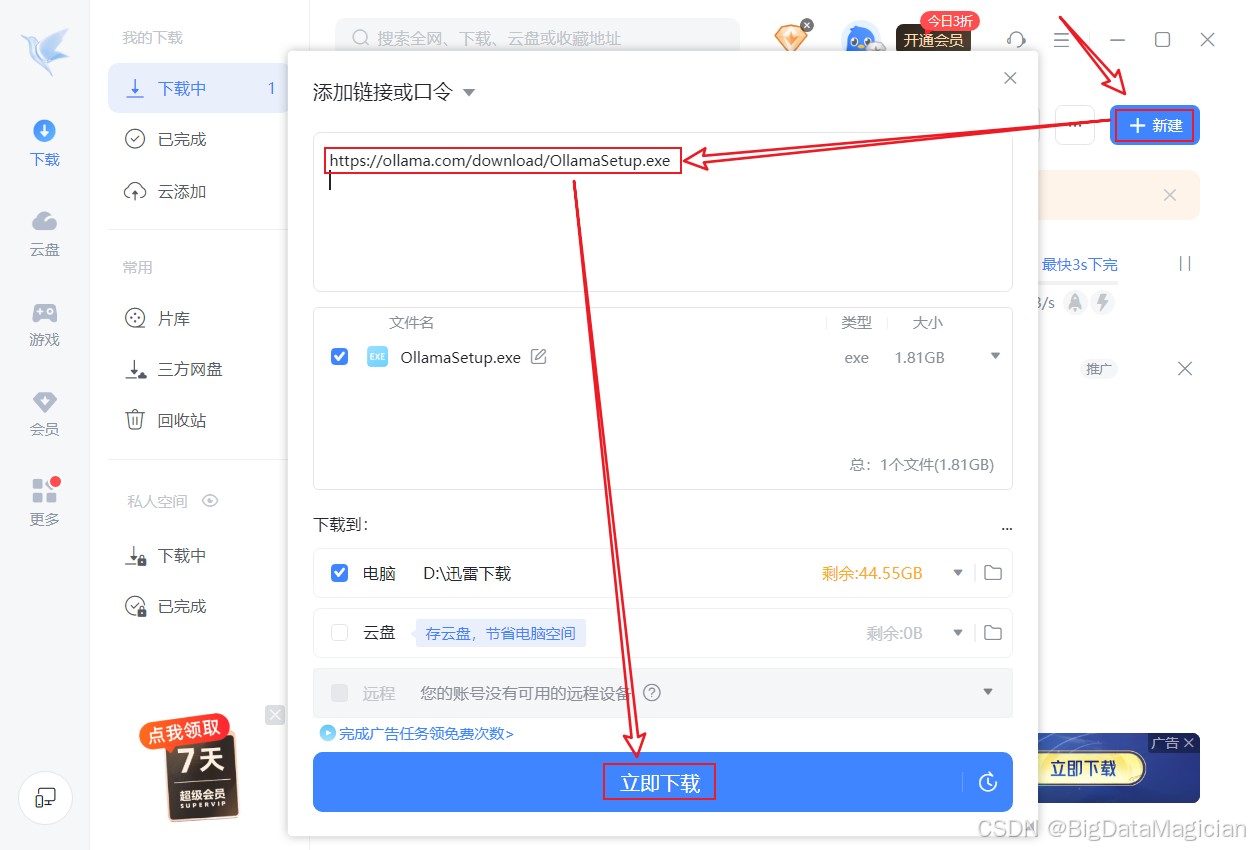Viewport: 1250px width, 850px height.
Task: Dismiss the orange notice banner
Action: (1170, 195)
